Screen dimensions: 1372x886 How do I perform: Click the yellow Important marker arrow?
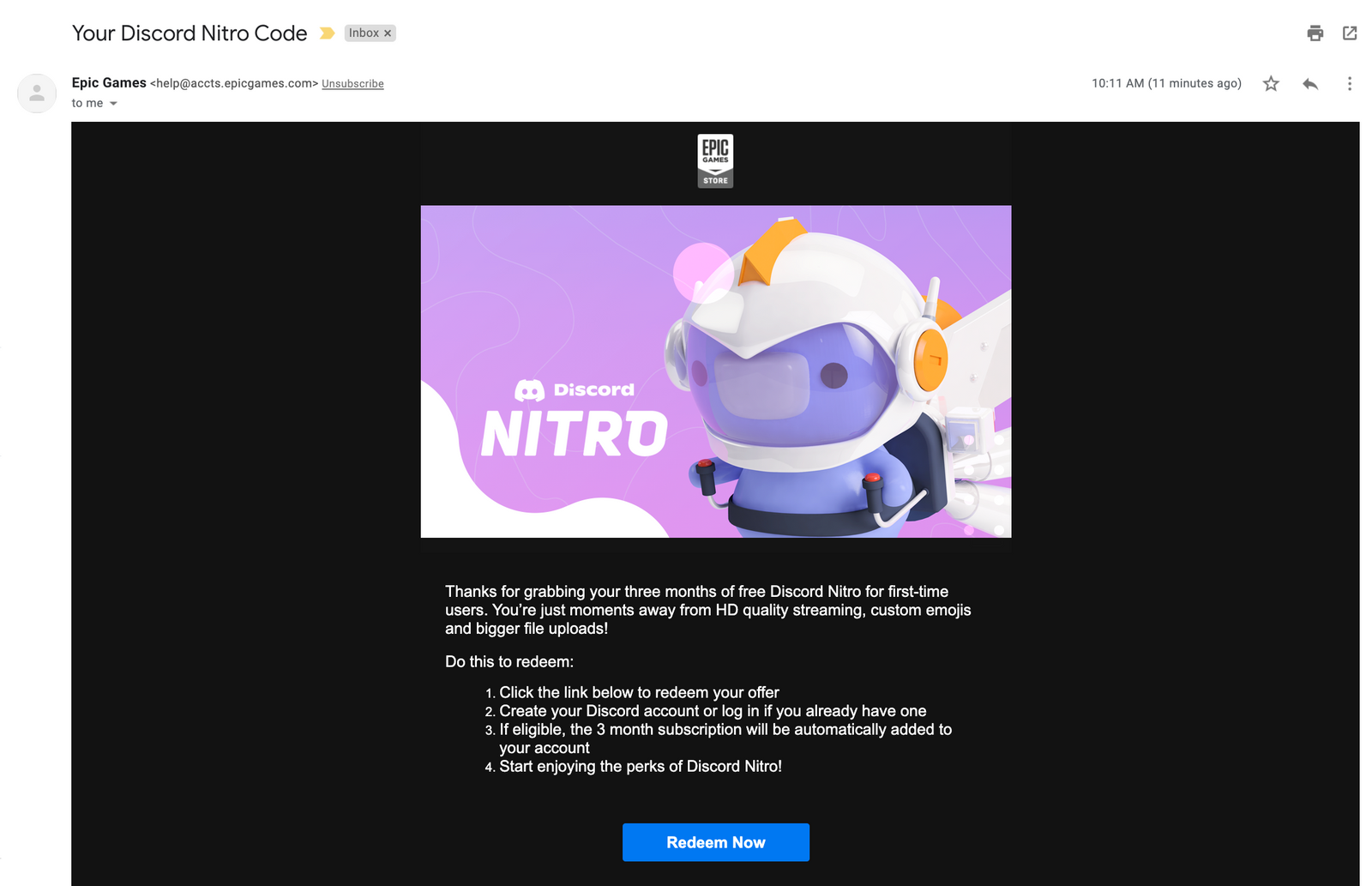point(326,33)
